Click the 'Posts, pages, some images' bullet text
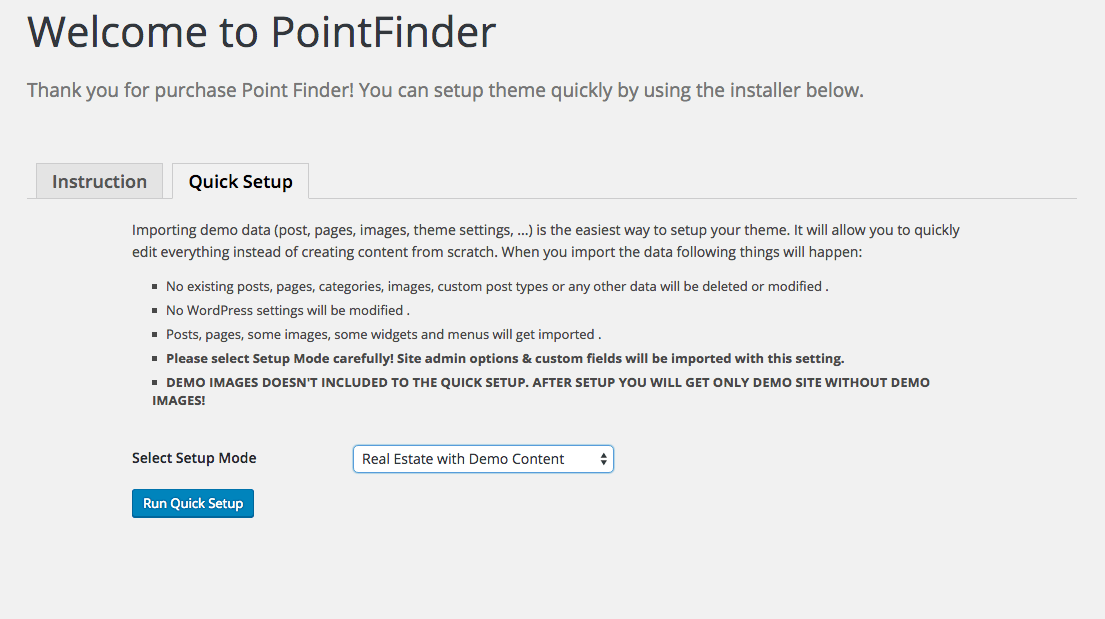Viewport: 1105px width, 619px height. (x=383, y=334)
